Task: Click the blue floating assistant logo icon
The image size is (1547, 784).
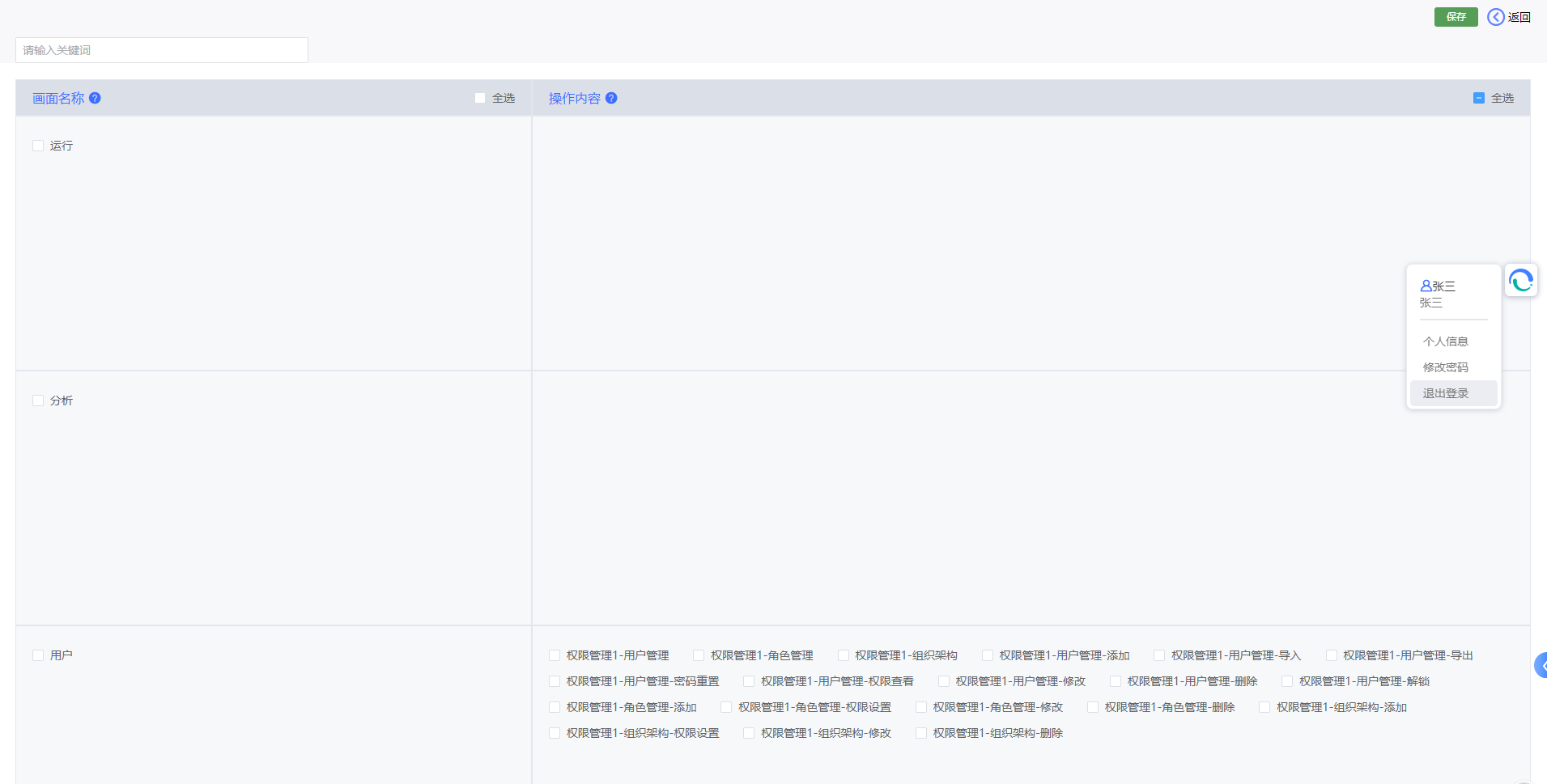Action: coord(1520,281)
